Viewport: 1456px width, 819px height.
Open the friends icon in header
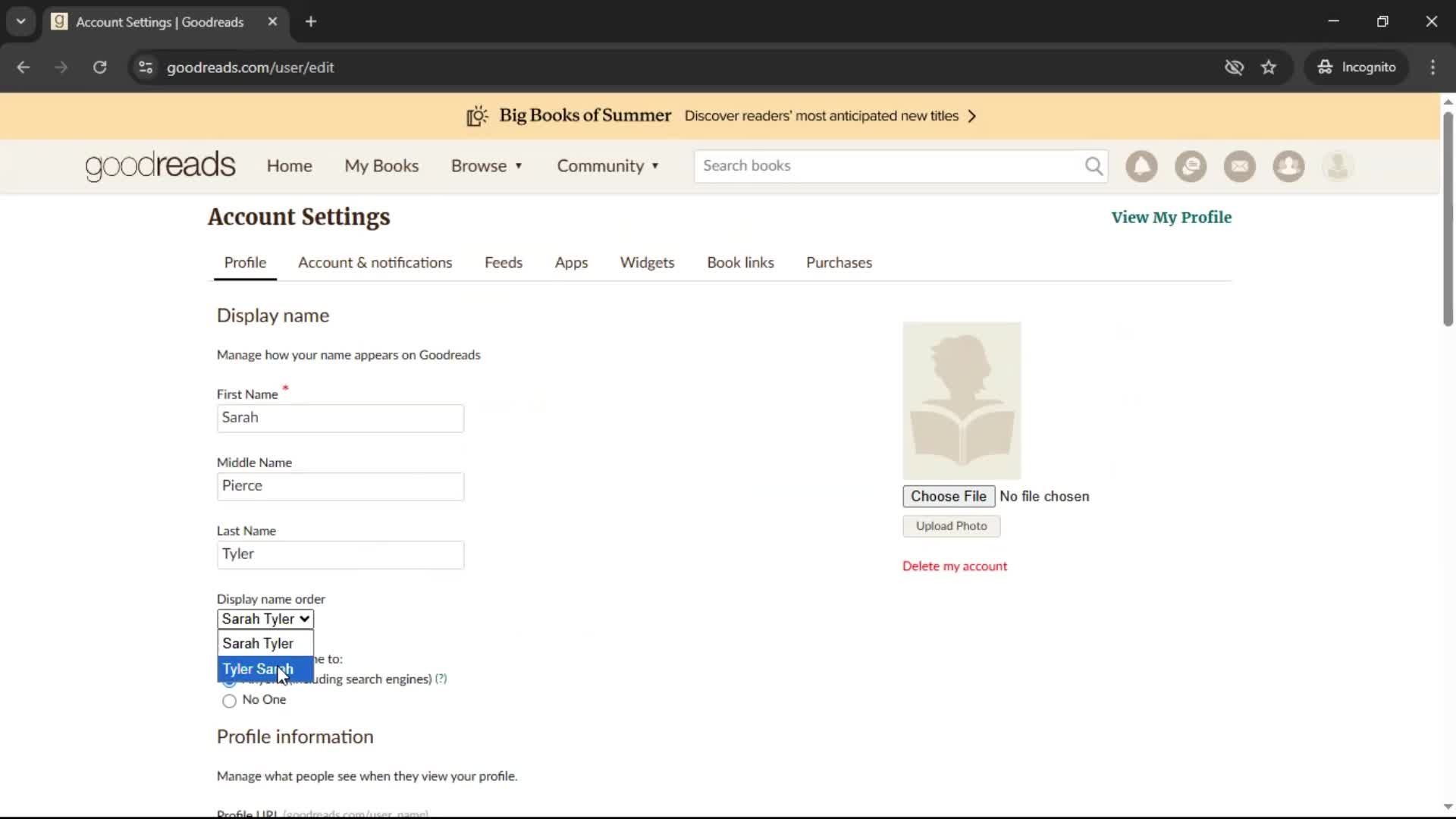point(1288,166)
